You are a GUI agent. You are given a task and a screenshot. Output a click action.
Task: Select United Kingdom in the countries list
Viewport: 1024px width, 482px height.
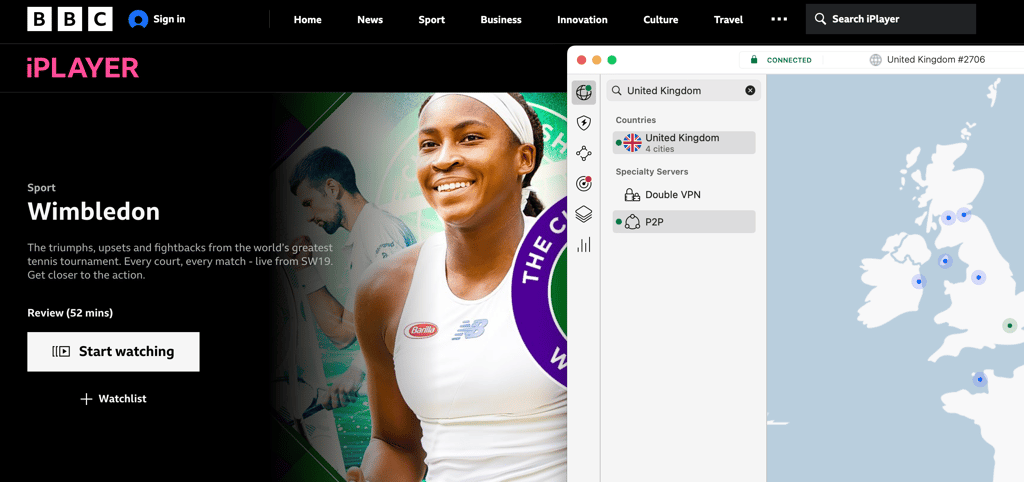[684, 143]
